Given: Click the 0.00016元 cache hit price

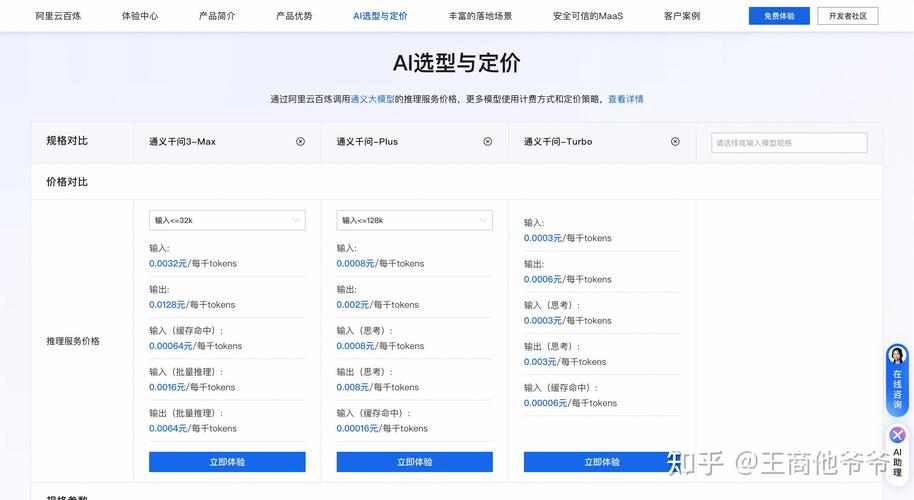Looking at the screenshot, I should (x=357, y=429).
